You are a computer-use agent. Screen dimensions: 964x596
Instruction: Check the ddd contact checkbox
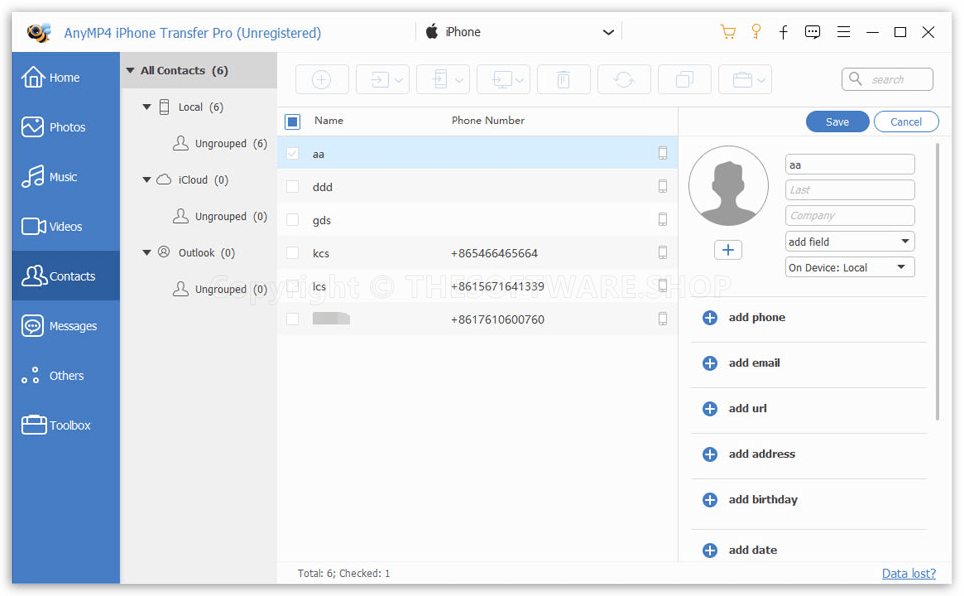[293, 186]
